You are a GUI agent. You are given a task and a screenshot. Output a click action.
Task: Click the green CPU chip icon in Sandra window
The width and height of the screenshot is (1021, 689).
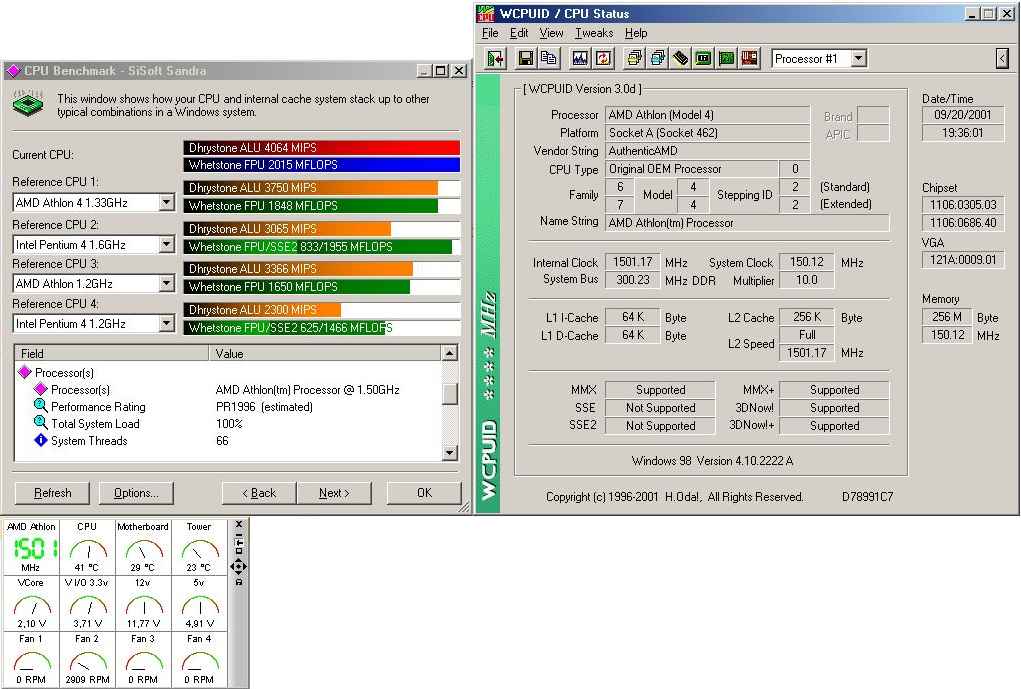pos(28,104)
